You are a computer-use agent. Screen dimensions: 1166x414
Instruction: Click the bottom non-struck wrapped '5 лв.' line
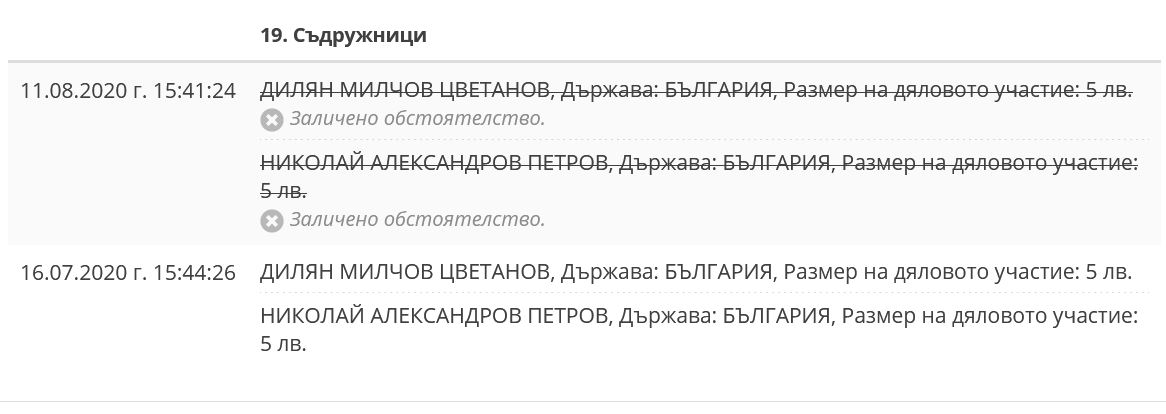(x=283, y=345)
